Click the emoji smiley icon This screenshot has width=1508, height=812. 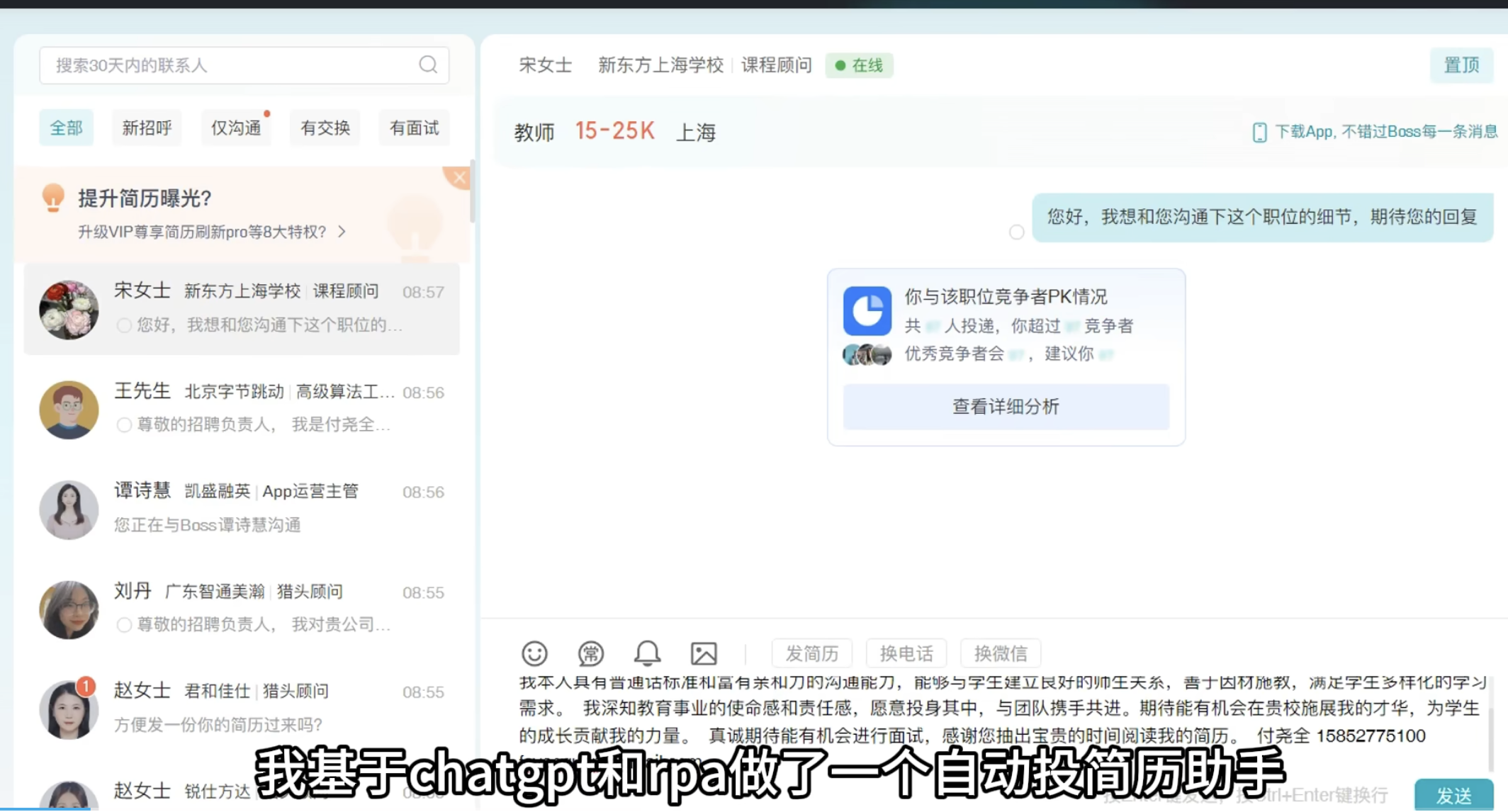click(x=534, y=653)
